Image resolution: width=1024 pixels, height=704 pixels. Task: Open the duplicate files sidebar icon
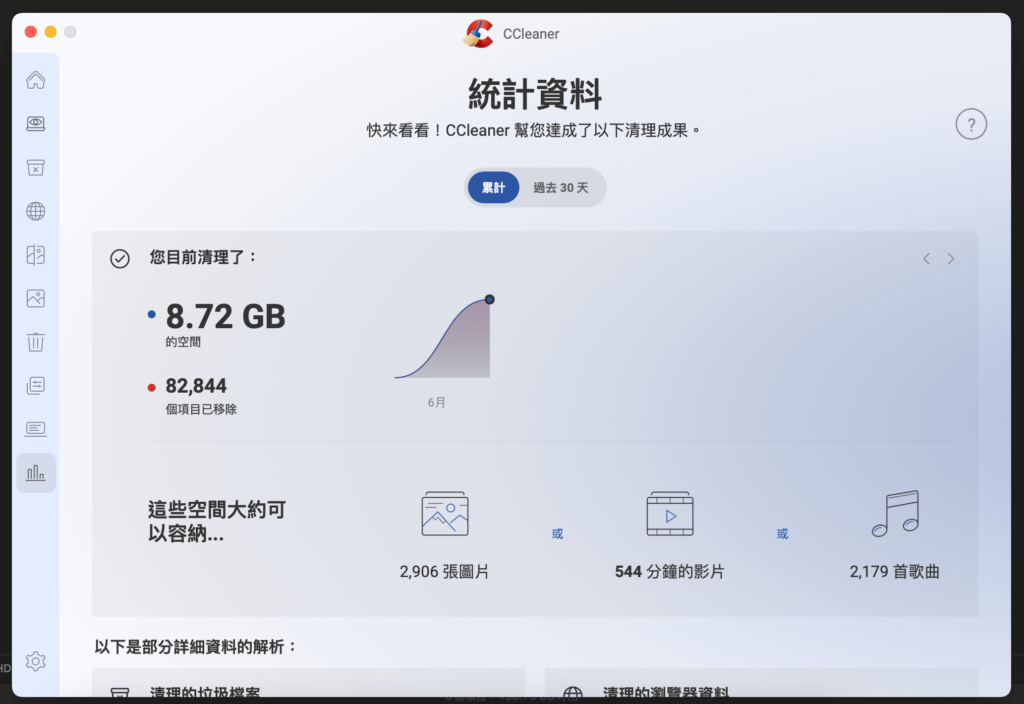tap(35, 255)
